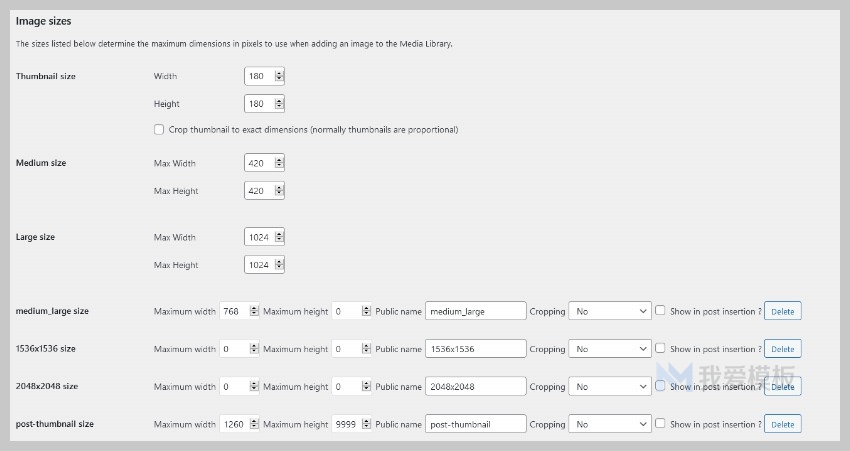
Task: Open the Cropping dropdown for 2048x2048
Action: click(610, 386)
